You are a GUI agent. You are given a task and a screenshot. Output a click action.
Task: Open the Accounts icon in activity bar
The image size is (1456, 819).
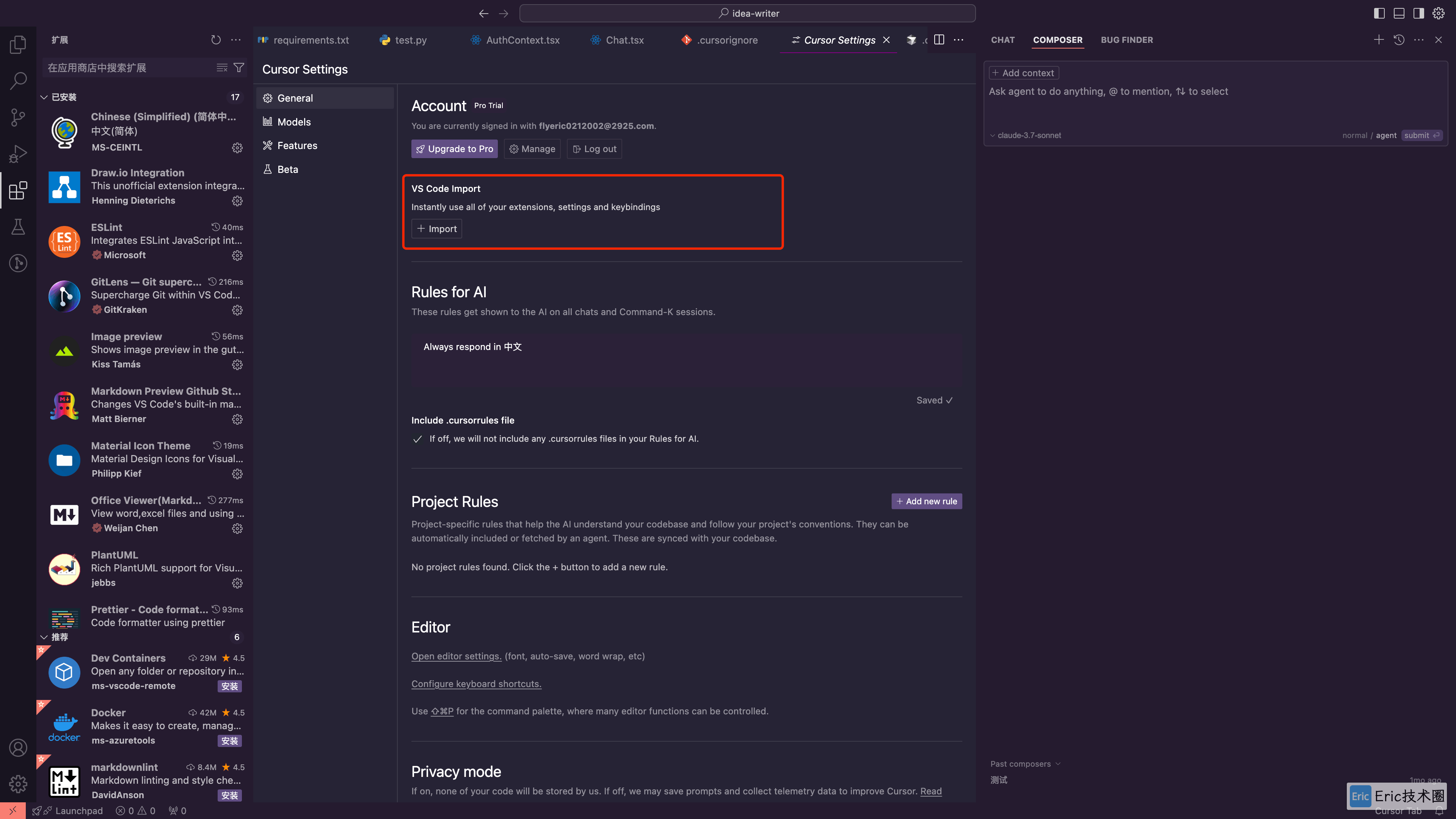(x=18, y=748)
